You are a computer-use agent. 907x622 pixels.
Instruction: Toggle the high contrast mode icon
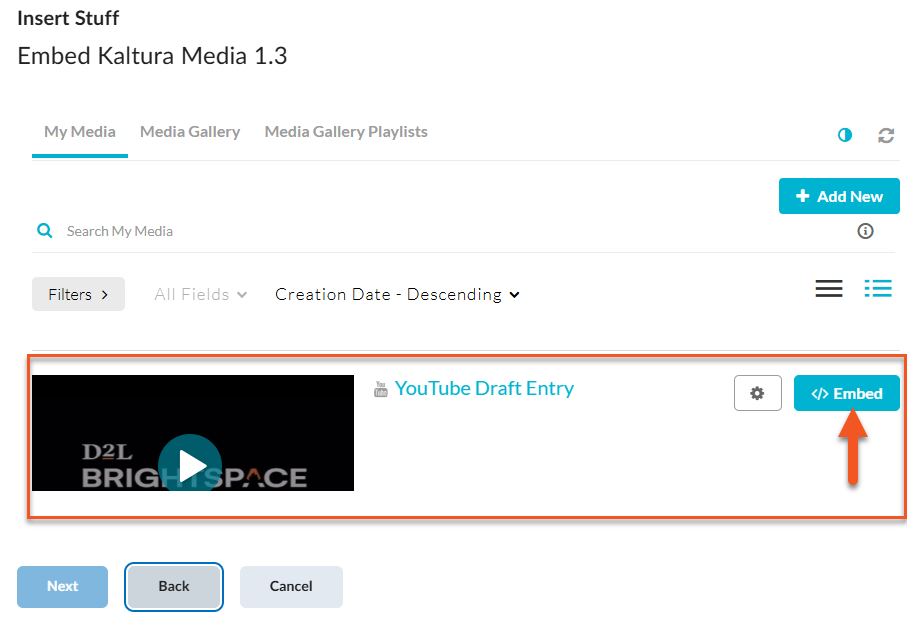click(845, 135)
